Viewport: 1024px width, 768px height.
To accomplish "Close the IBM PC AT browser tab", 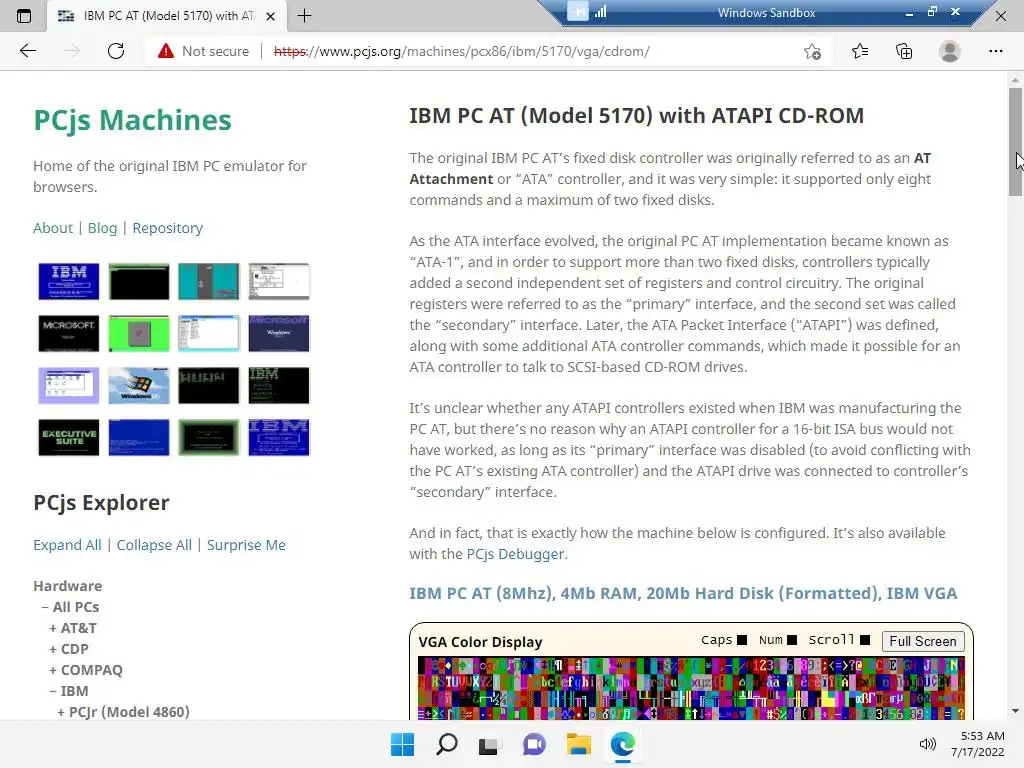I will [270, 16].
